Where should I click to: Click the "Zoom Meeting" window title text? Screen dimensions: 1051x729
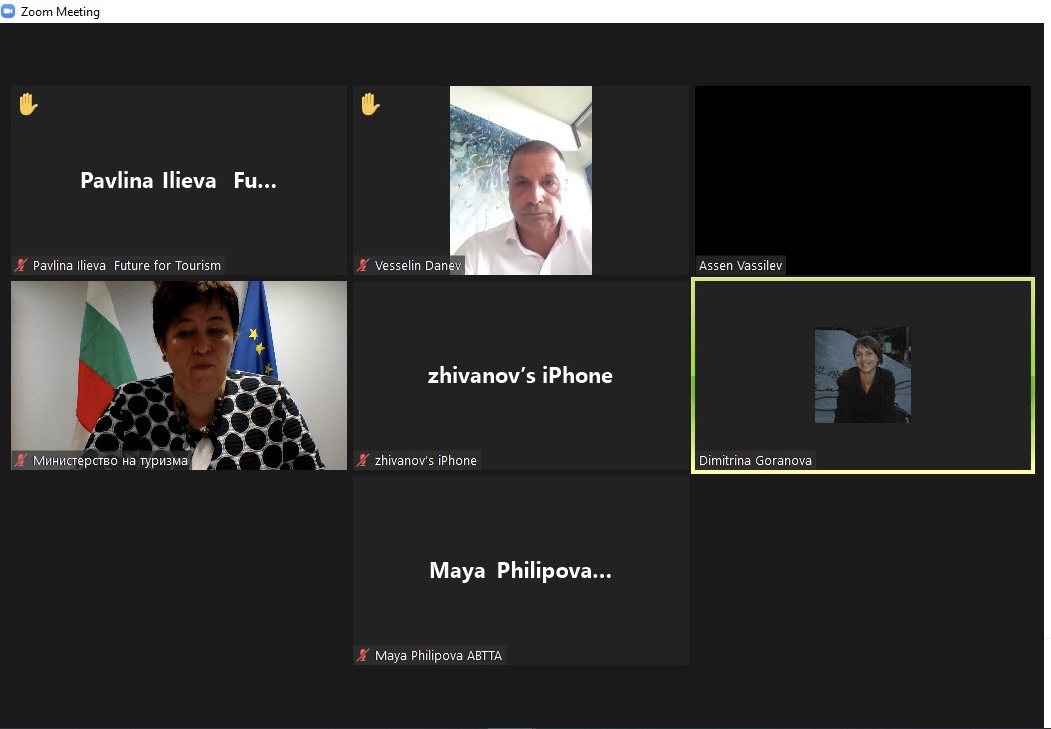[60, 12]
